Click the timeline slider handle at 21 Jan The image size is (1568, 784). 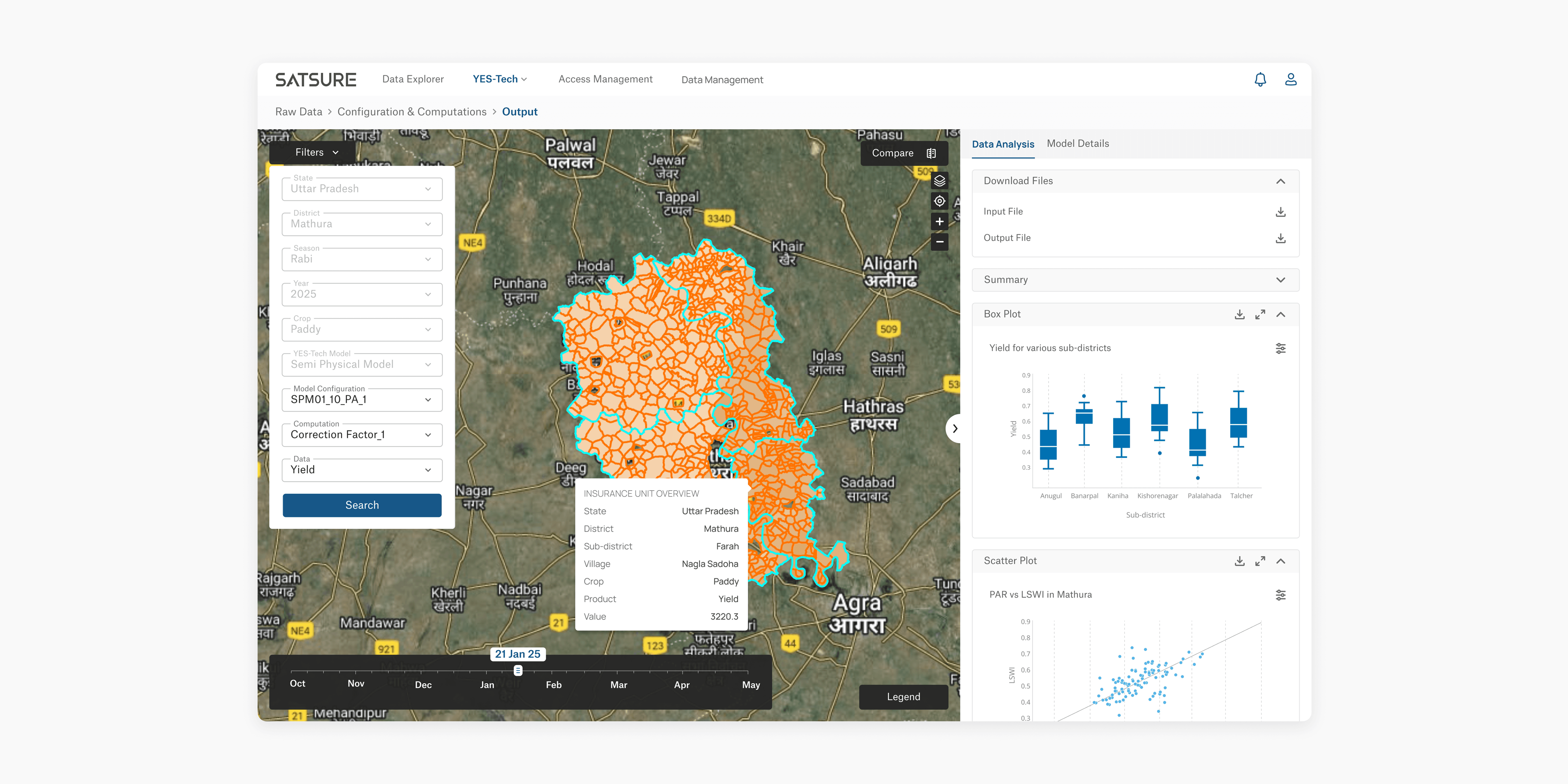point(518,671)
